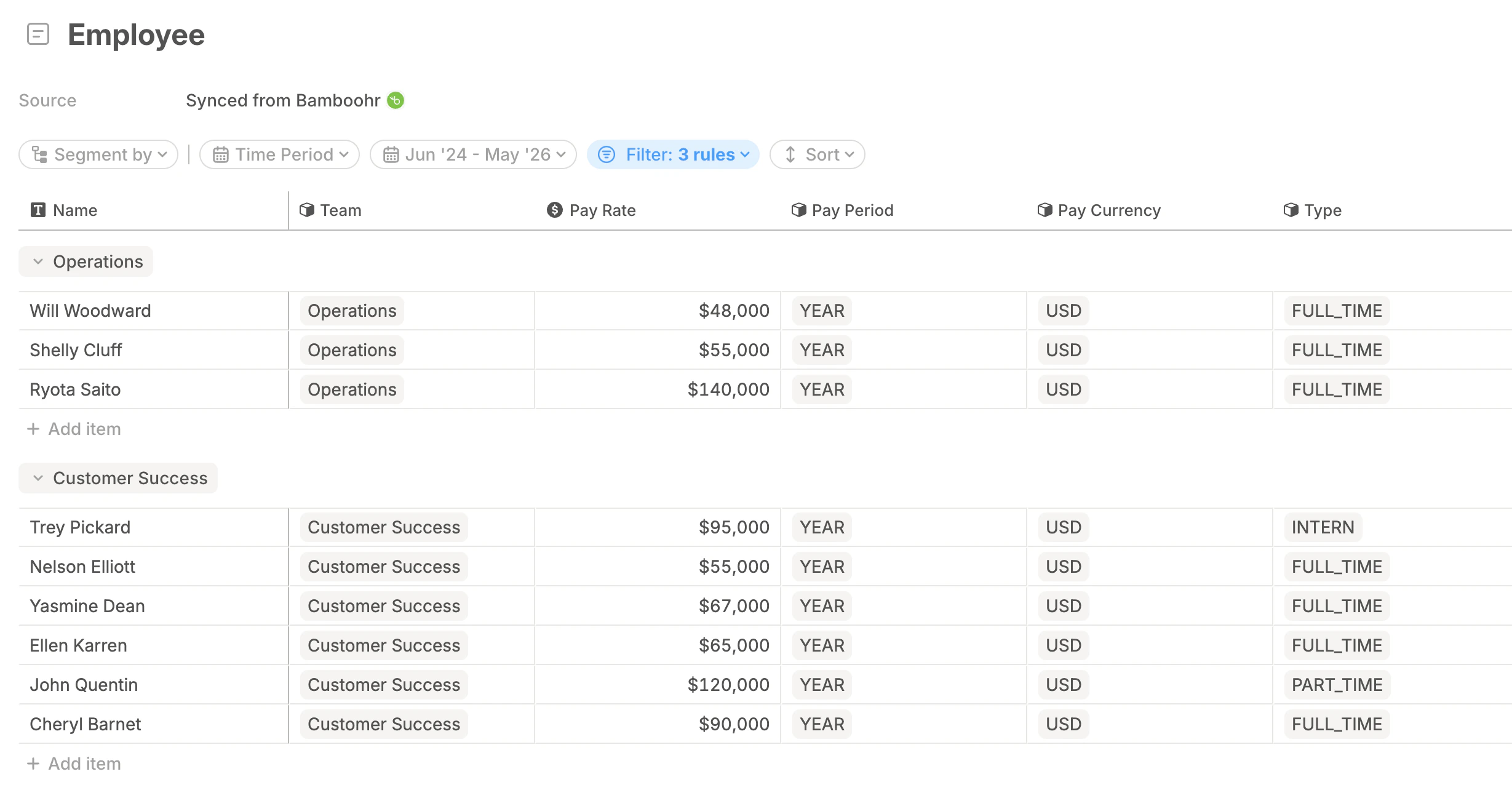
Task: Collapse the Operations group
Action: (x=38, y=261)
